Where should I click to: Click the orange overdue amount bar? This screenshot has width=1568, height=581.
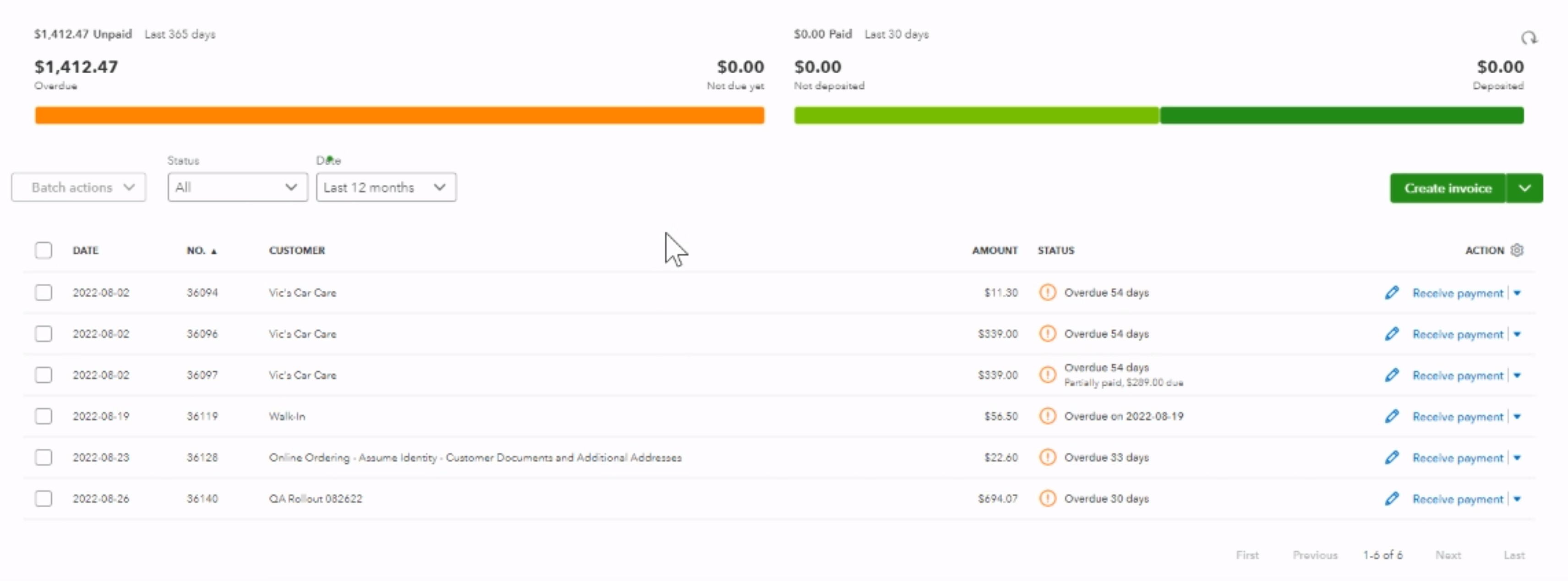pyautogui.click(x=399, y=115)
